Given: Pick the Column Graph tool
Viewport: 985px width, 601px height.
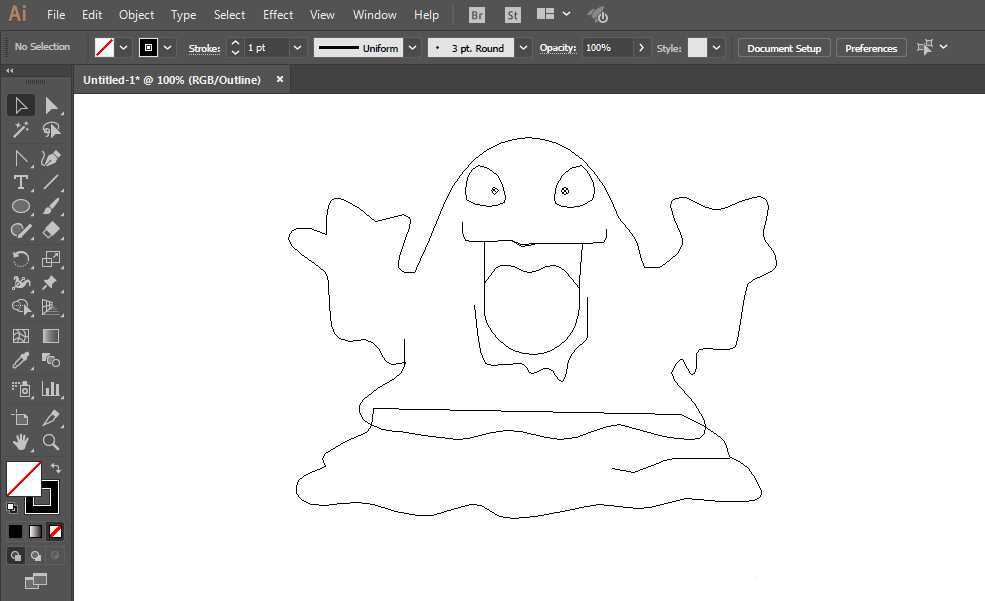Looking at the screenshot, I should pos(52,389).
